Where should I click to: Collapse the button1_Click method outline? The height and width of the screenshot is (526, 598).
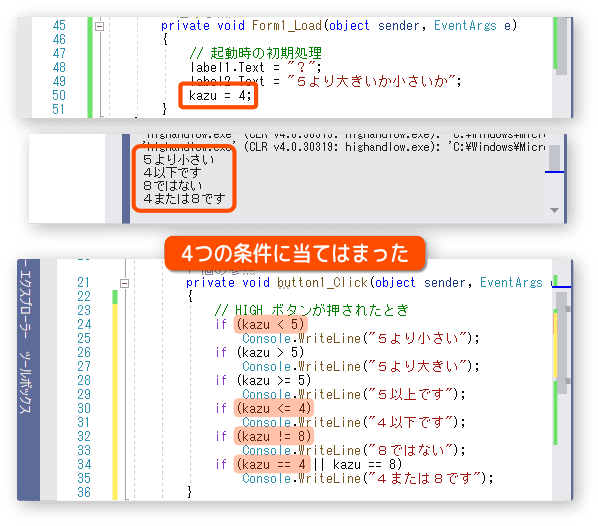pos(124,283)
